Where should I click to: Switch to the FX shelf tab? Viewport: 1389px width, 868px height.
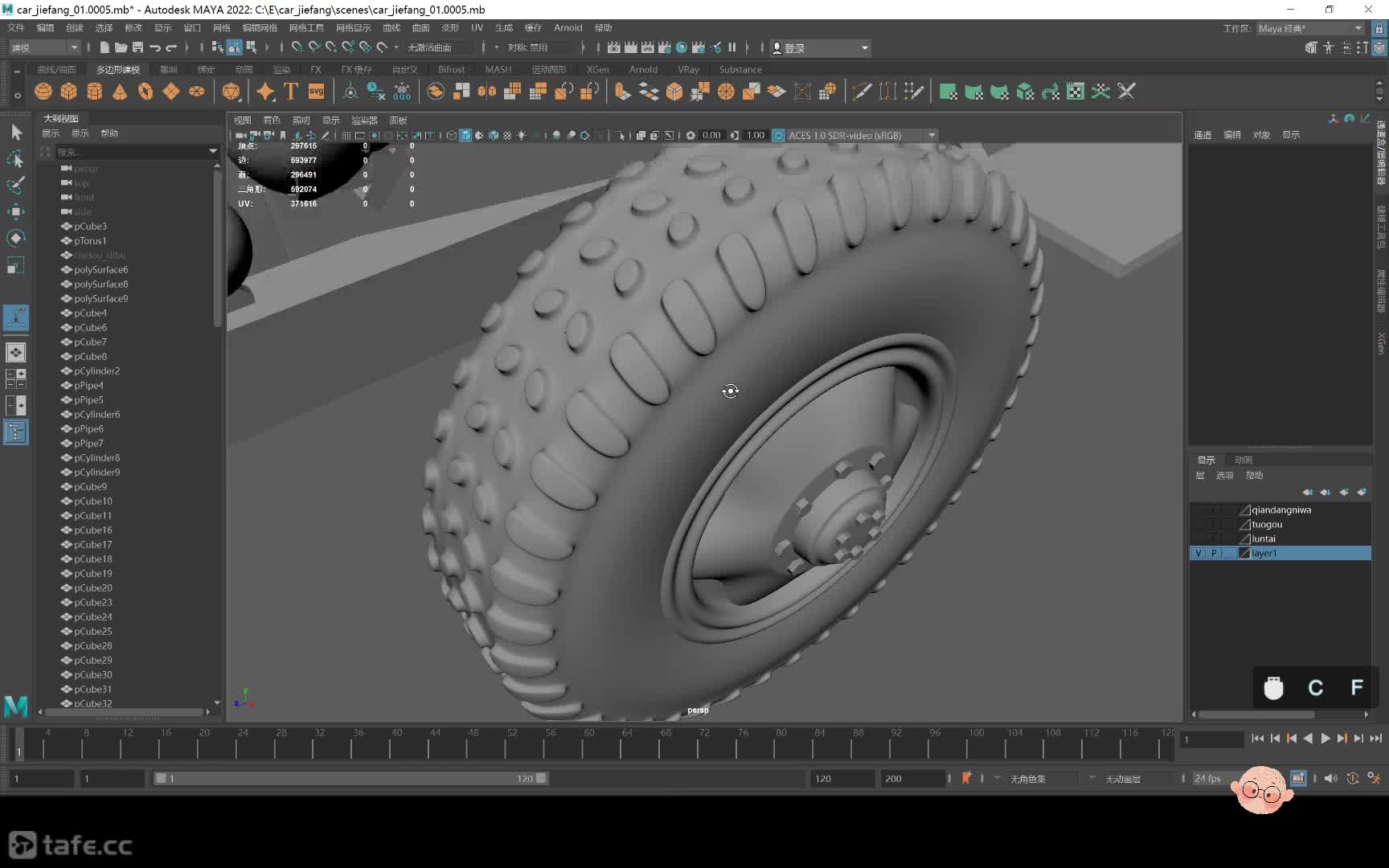click(315, 70)
